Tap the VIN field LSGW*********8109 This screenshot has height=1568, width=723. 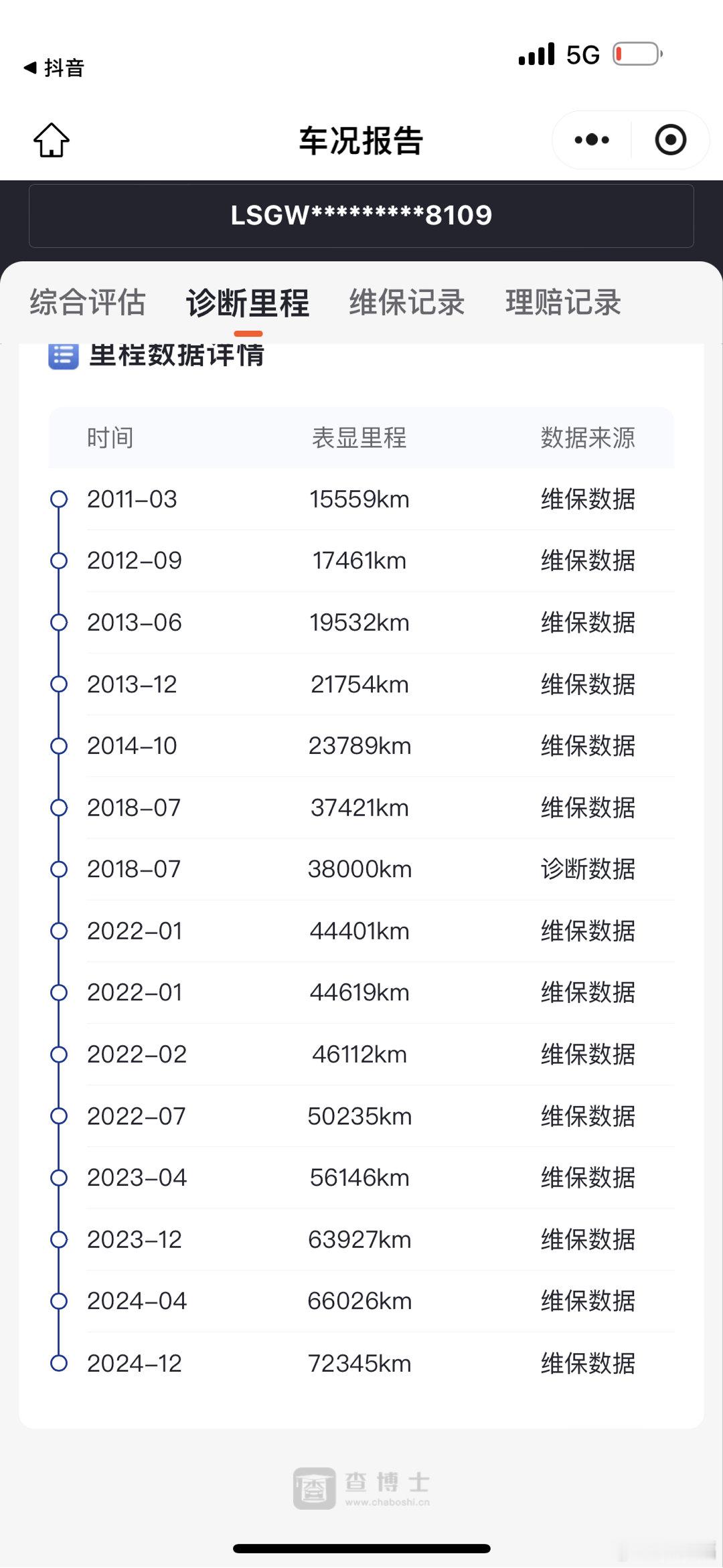[361, 216]
